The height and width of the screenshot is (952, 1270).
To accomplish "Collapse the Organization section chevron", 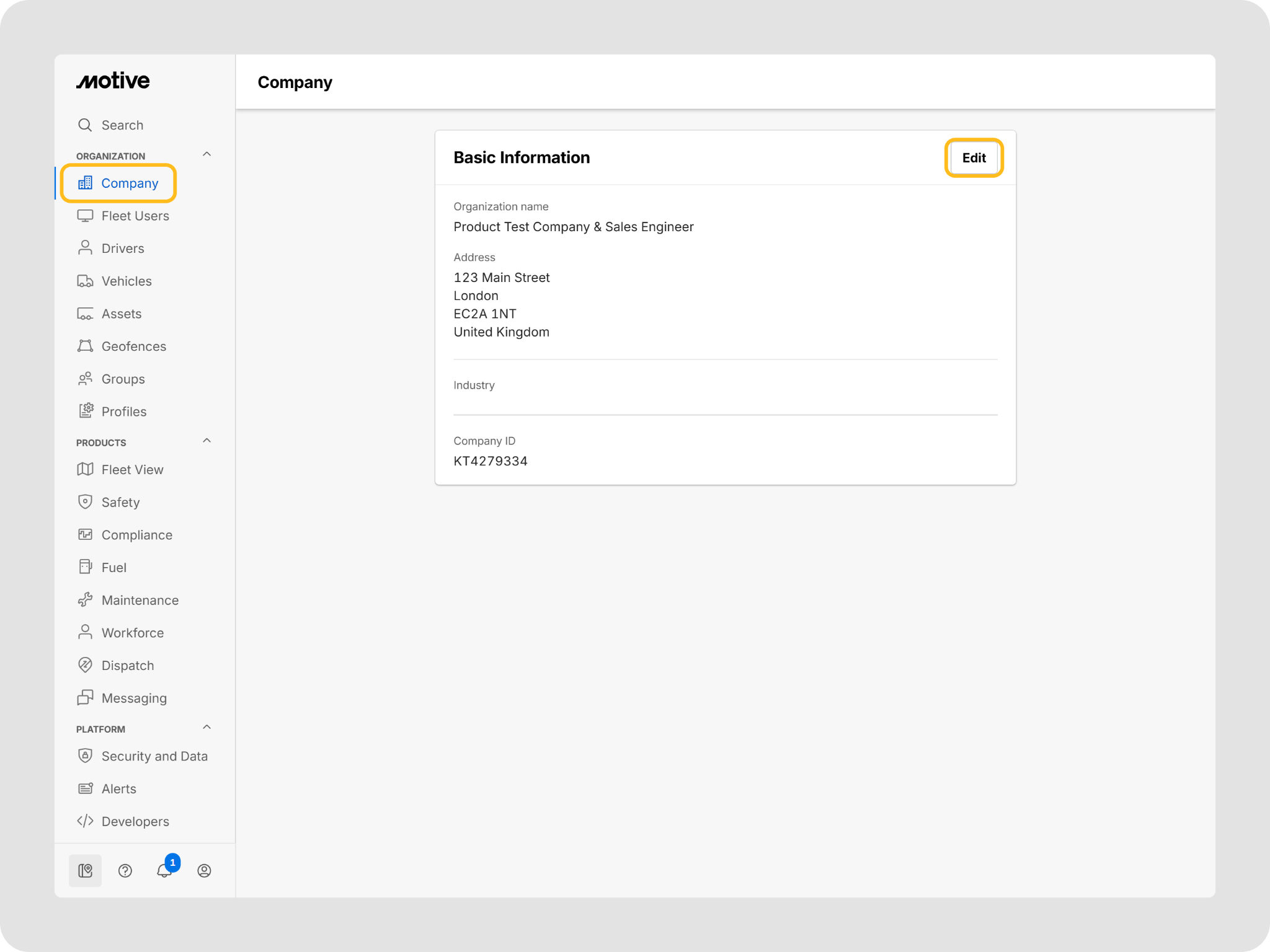I will [x=207, y=154].
